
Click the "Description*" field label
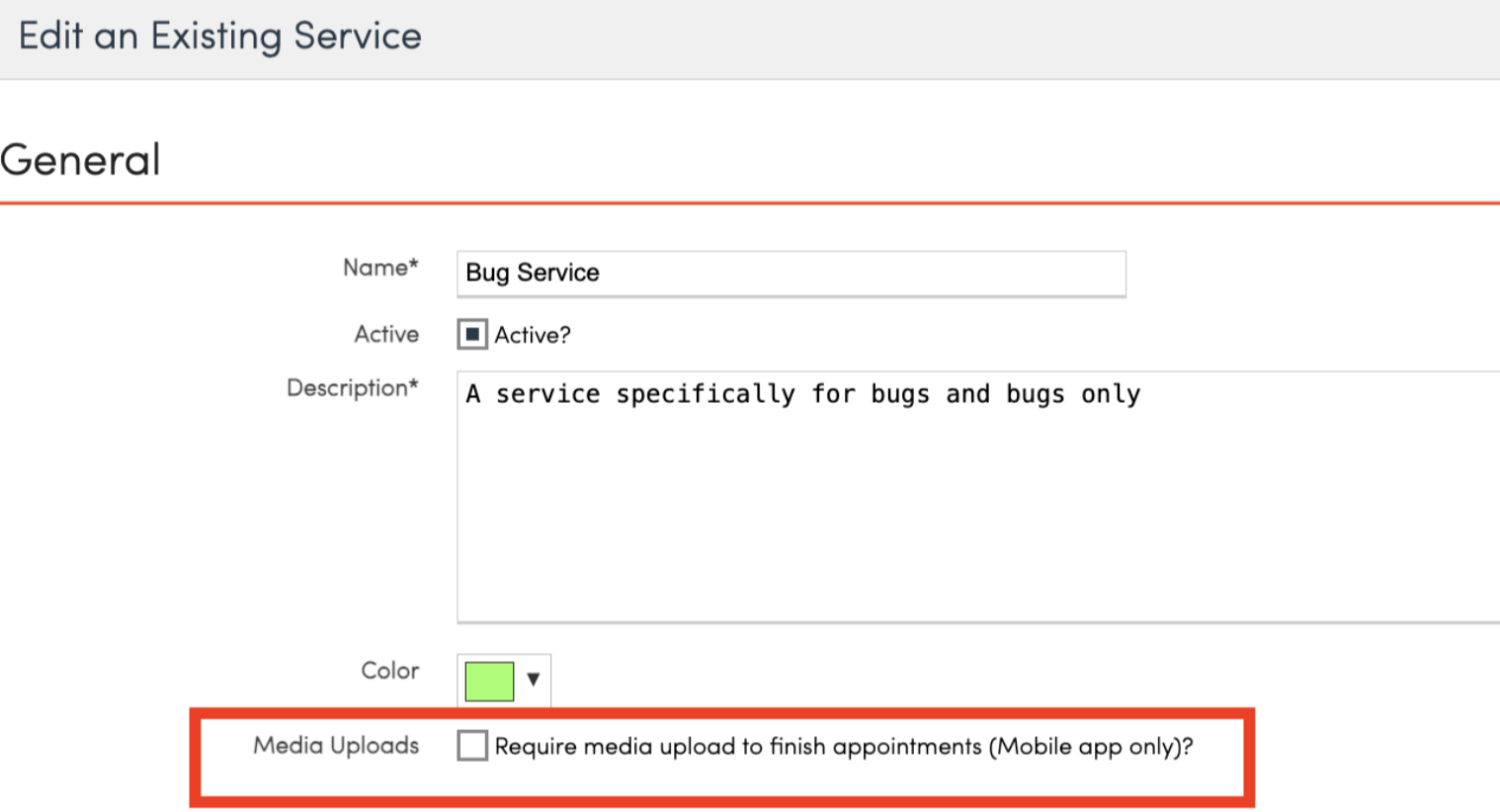click(x=352, y=388)
